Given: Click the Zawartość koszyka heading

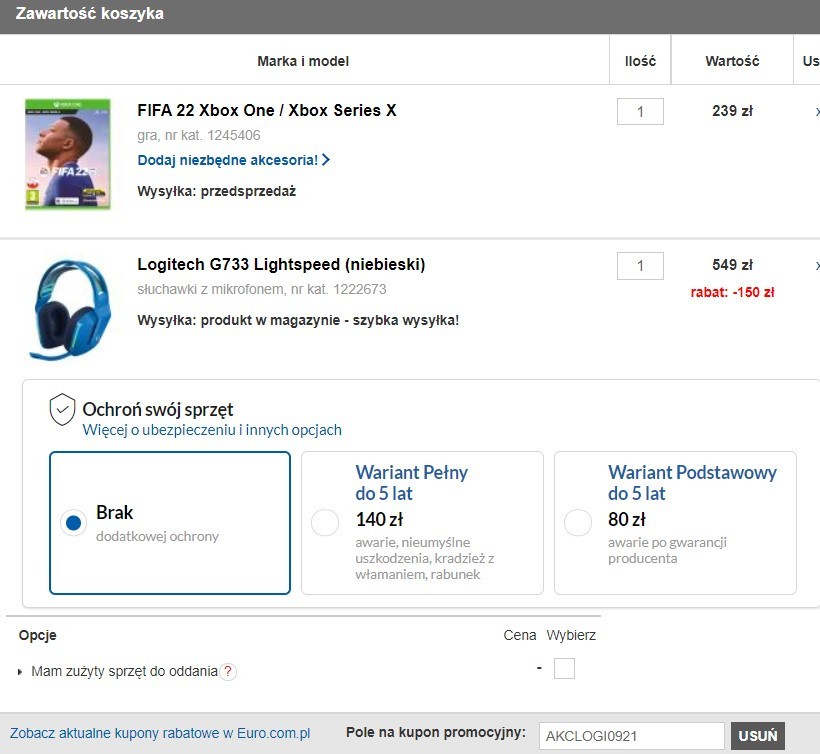Looking at the screenshot, I should (x=89, y=14).
